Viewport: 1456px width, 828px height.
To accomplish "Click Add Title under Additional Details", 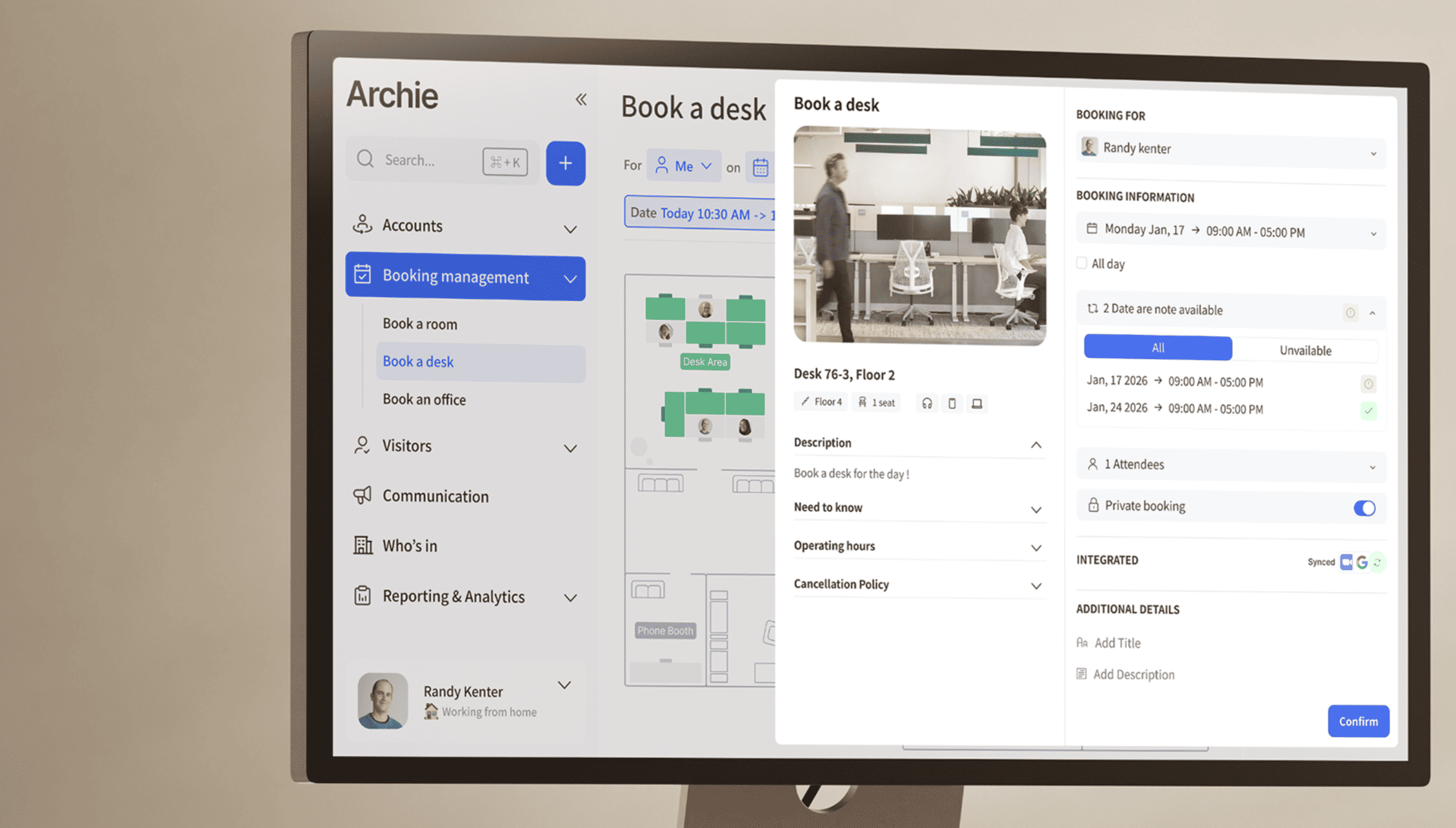I will (x=1117, y=642).
